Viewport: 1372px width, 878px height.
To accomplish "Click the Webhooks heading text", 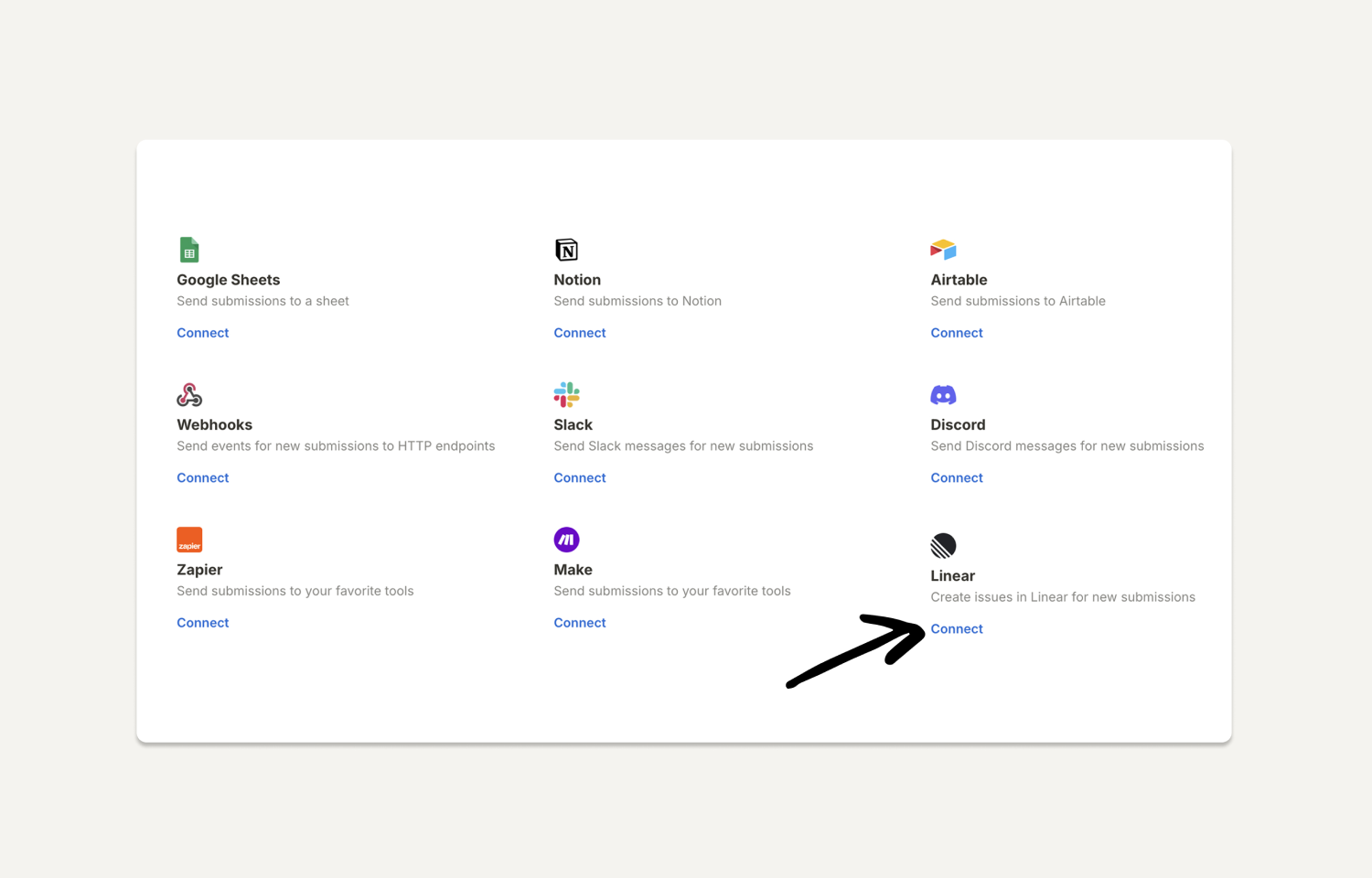I will 214,424.
